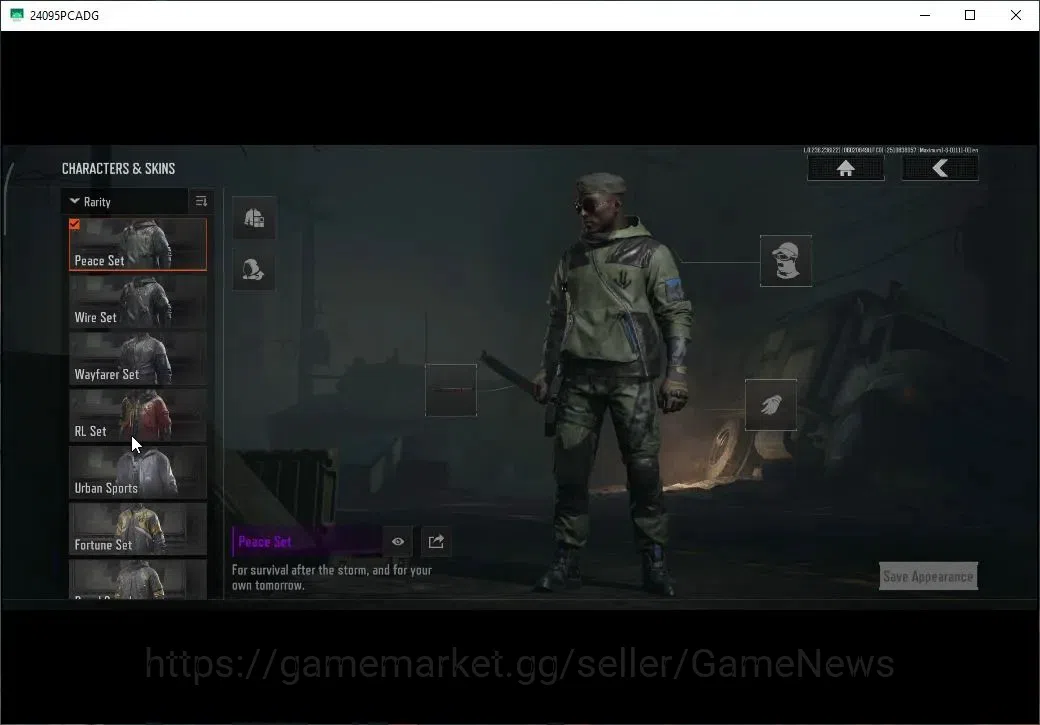Screen dimensions: 1040x725
Task: Open the outfit sets category icon
Action: tap(254, 218)
